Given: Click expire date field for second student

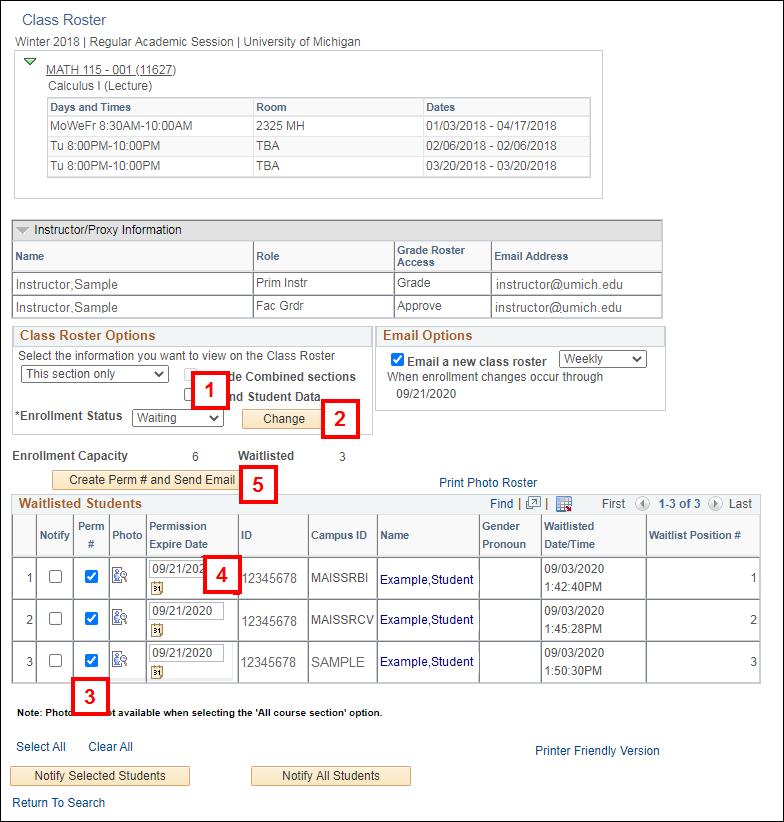Looking at the screenshot, I should point(186,610).
